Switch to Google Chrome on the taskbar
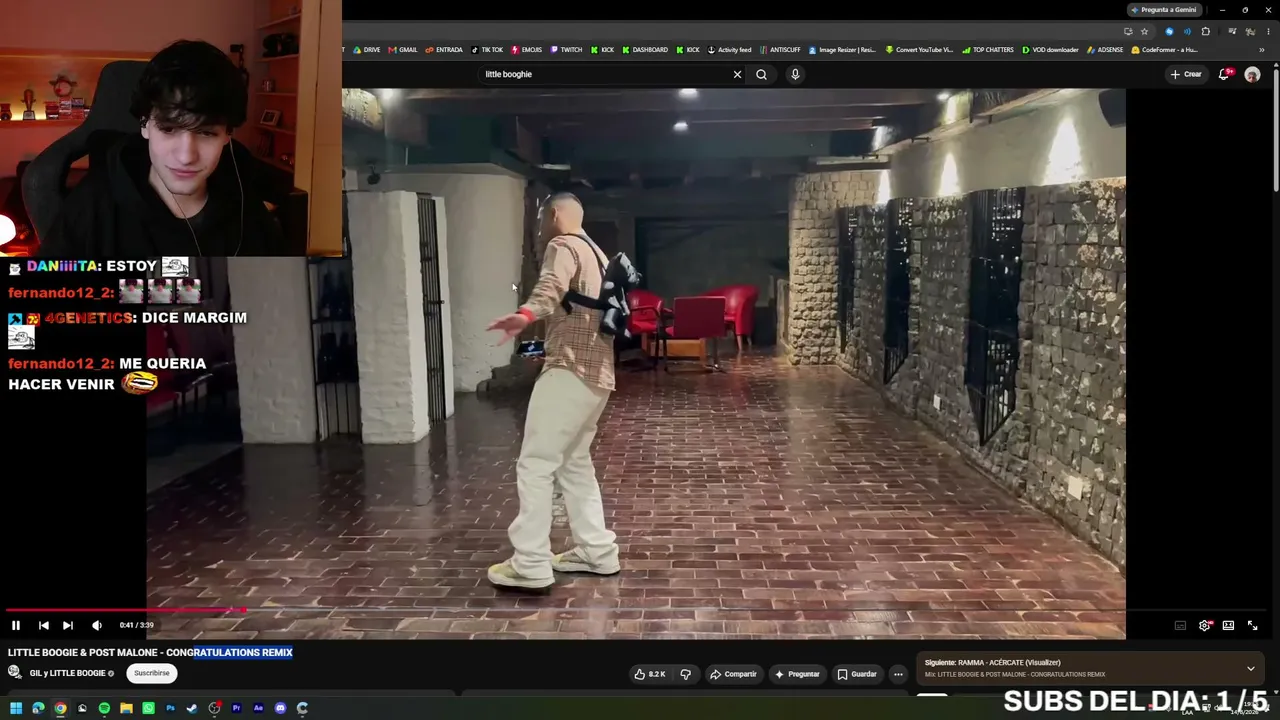This screenshot has width=1280, height=720. (x=60, y=709)
